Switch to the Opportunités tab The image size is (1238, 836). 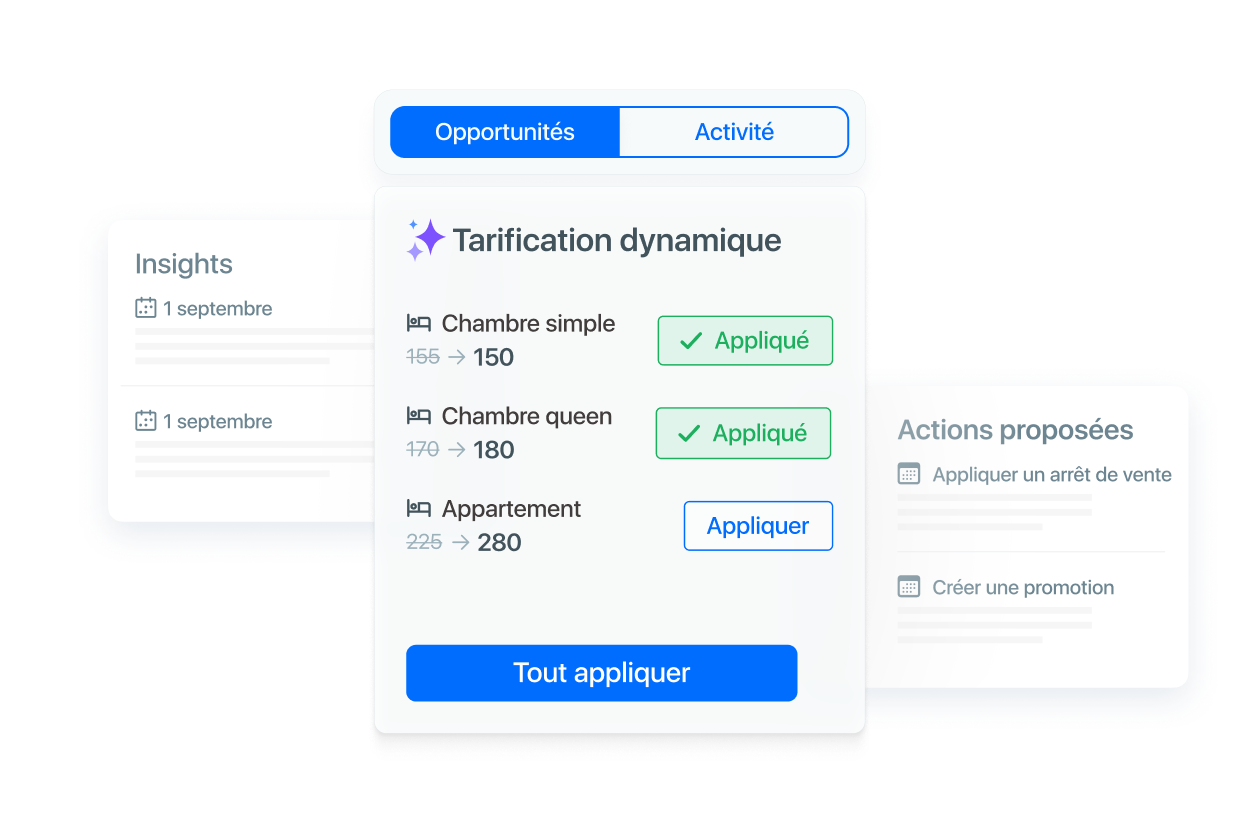tap(505, 132)
